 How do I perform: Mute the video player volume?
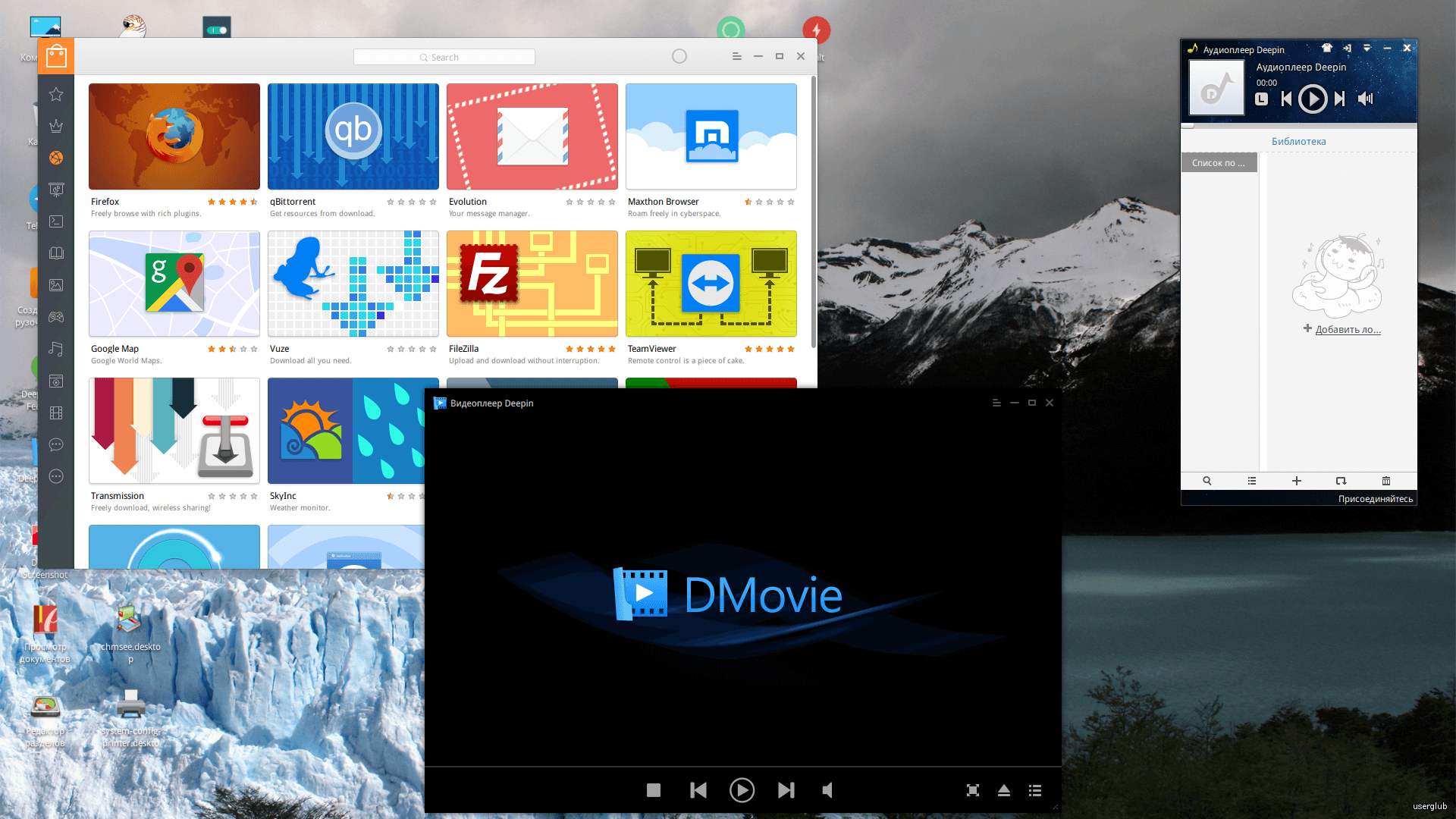(827, 790)
